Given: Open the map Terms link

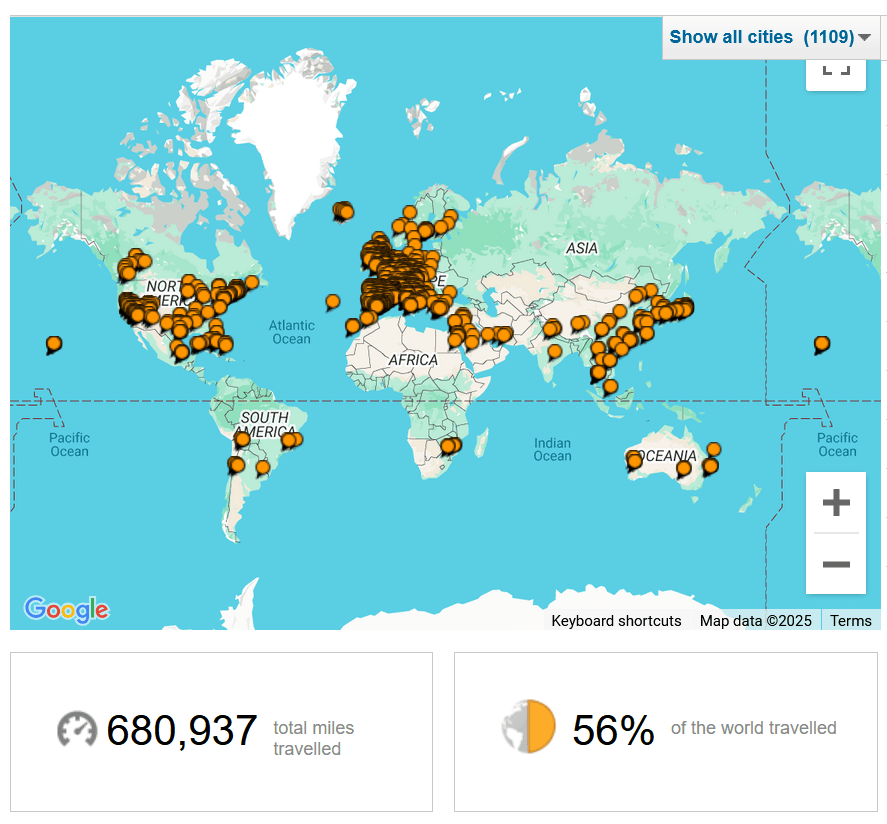Looking at the screenshot, I should pos(851,621).
